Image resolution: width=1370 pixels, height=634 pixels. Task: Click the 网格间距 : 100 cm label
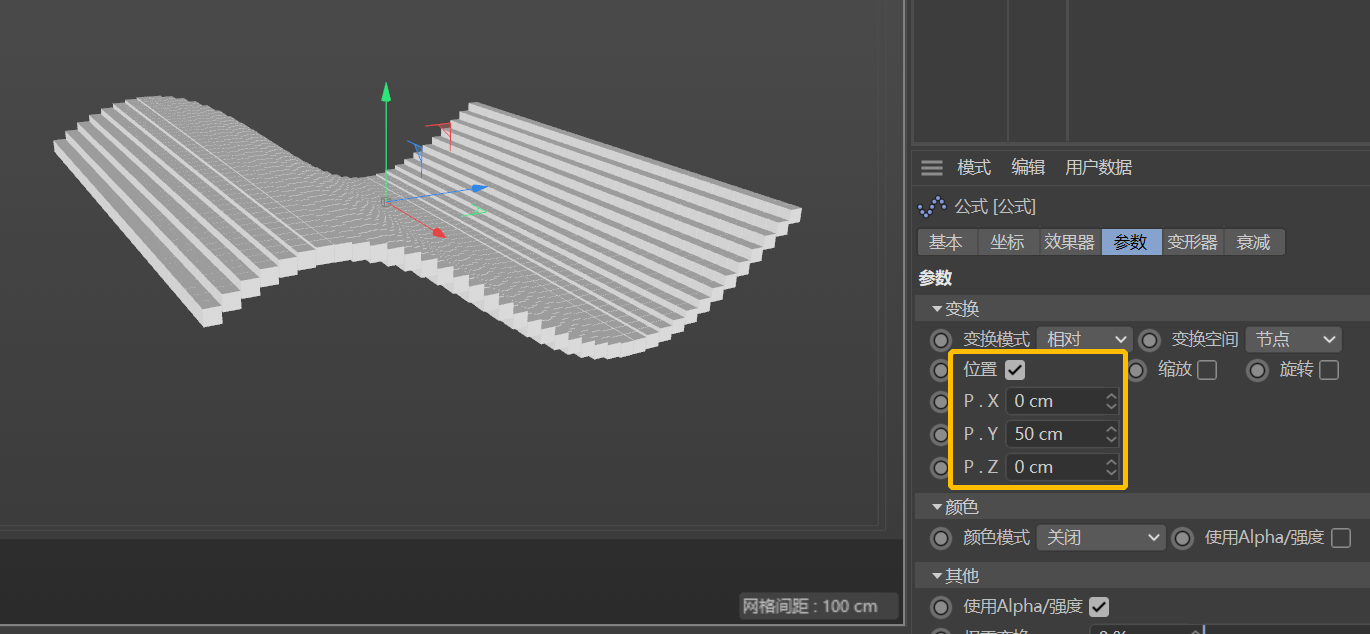point(810,606)
